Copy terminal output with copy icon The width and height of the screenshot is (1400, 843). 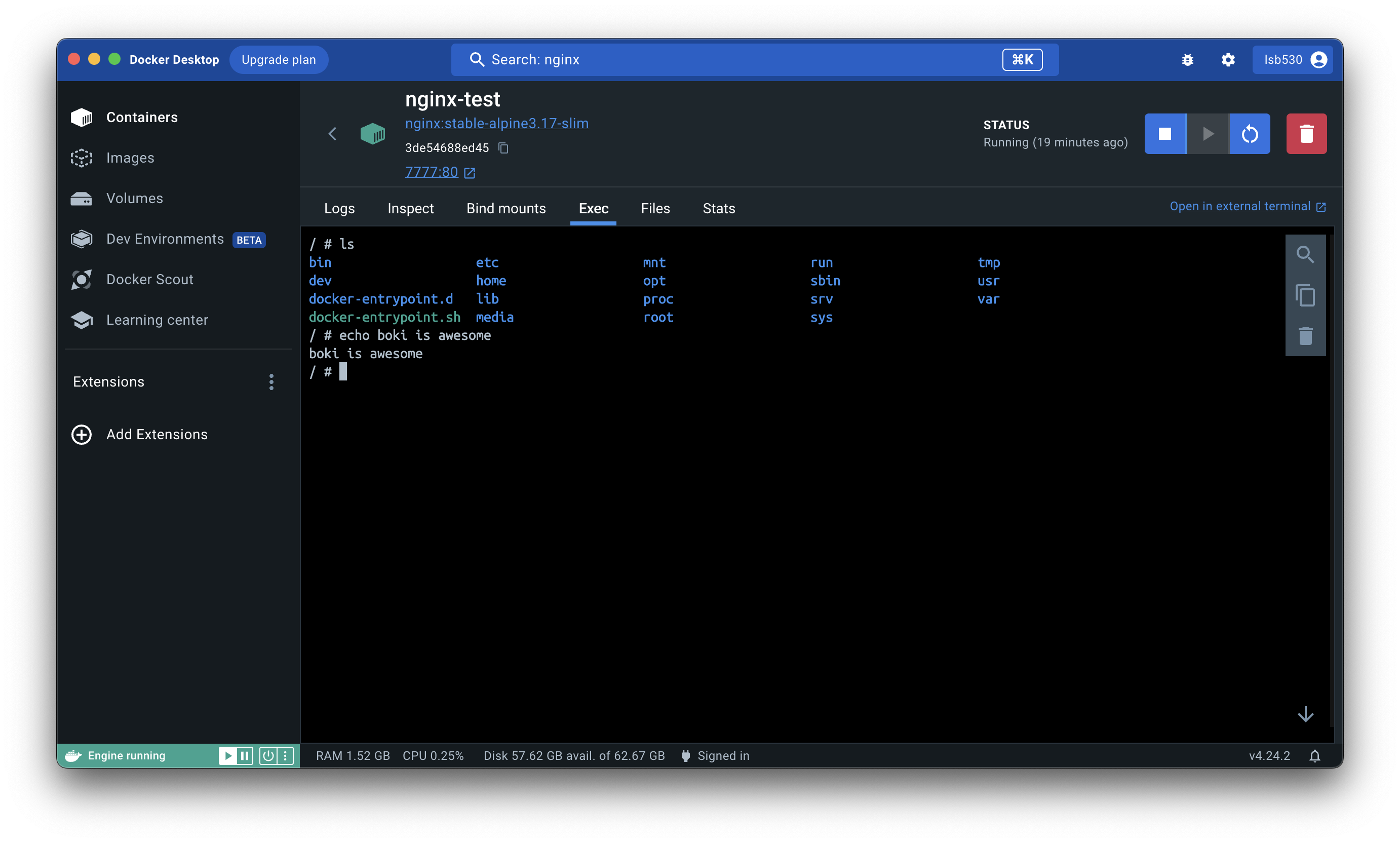coord(1305,295)
